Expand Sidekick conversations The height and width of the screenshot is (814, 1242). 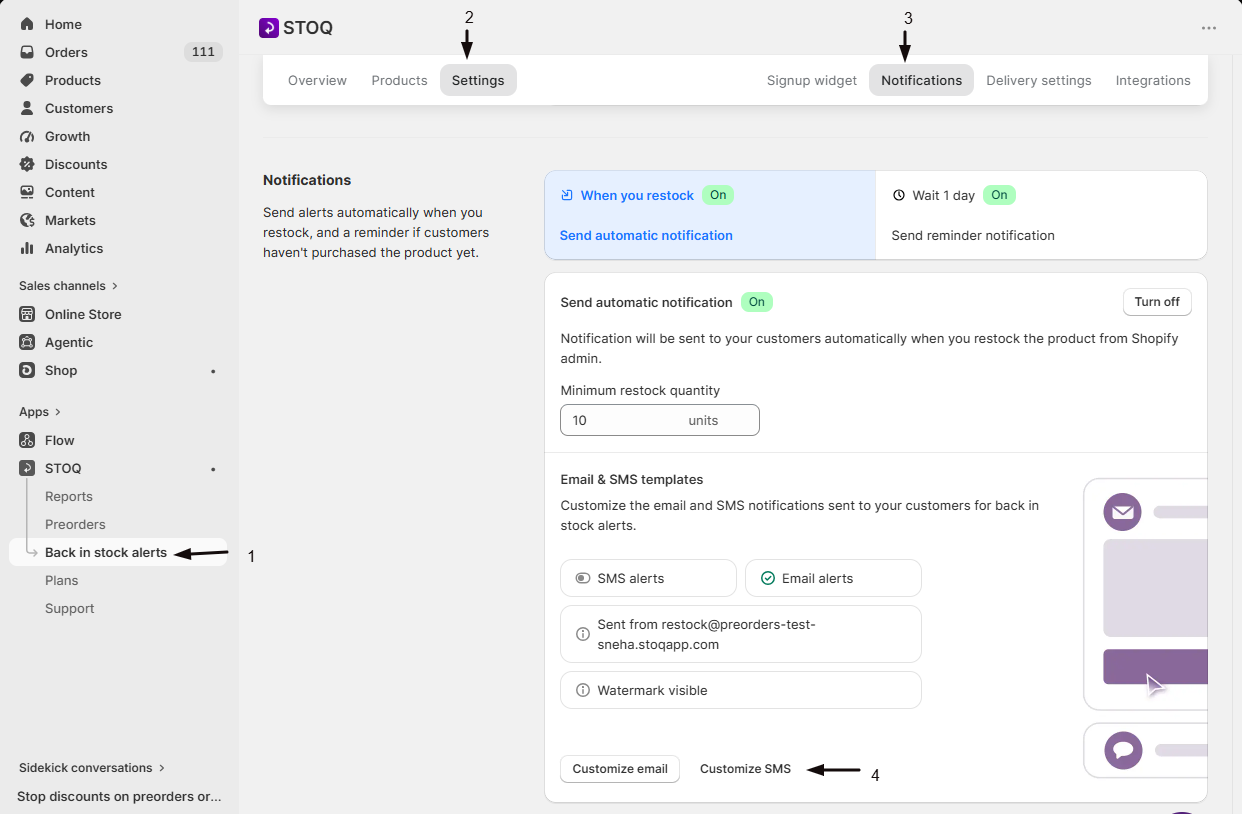point(92,768)
